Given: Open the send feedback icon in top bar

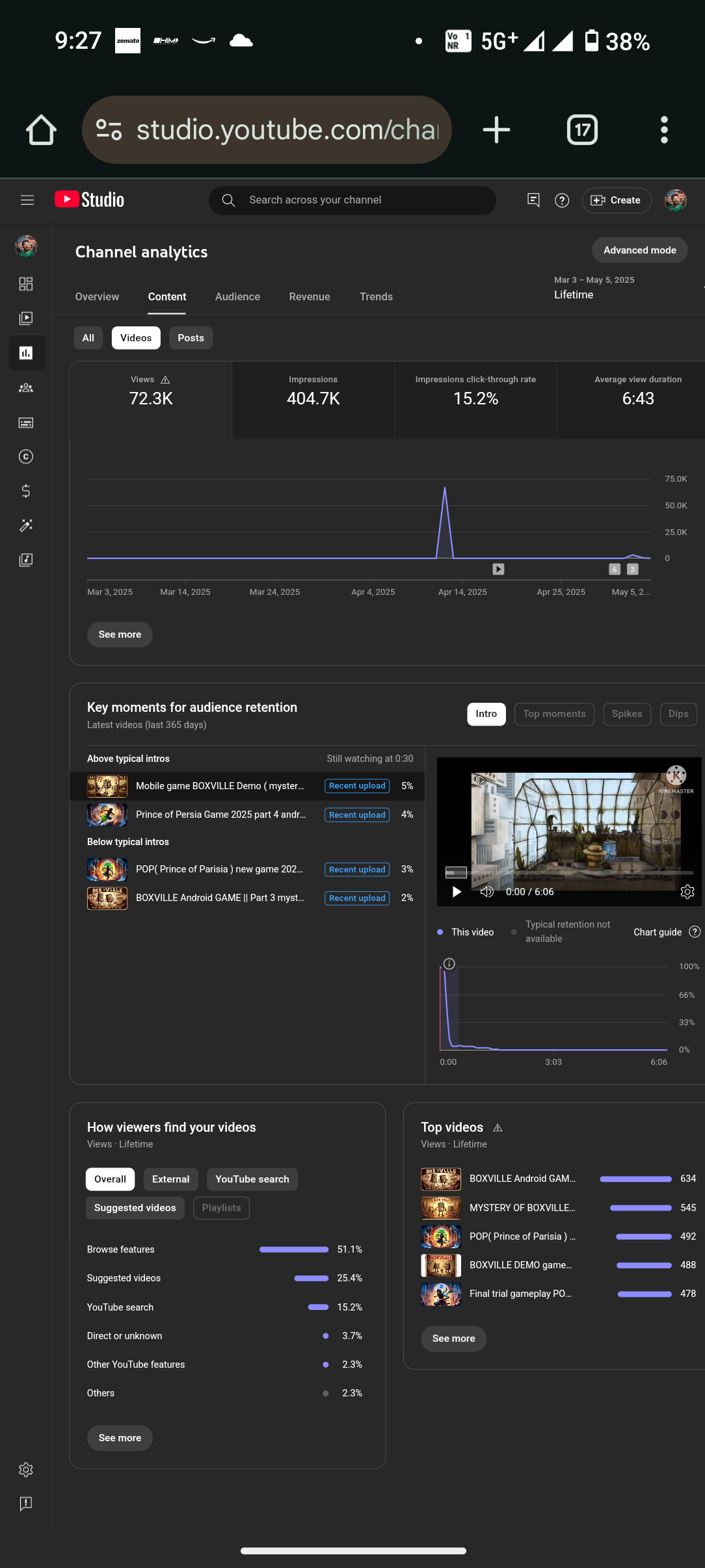Looking at the screenshot, I should (x=533, y=200).
